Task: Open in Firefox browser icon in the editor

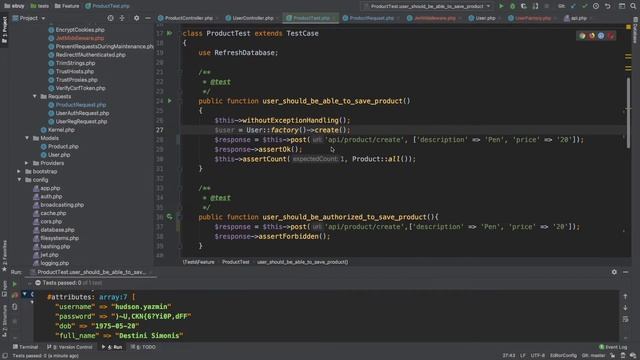Action: (591, 36)
